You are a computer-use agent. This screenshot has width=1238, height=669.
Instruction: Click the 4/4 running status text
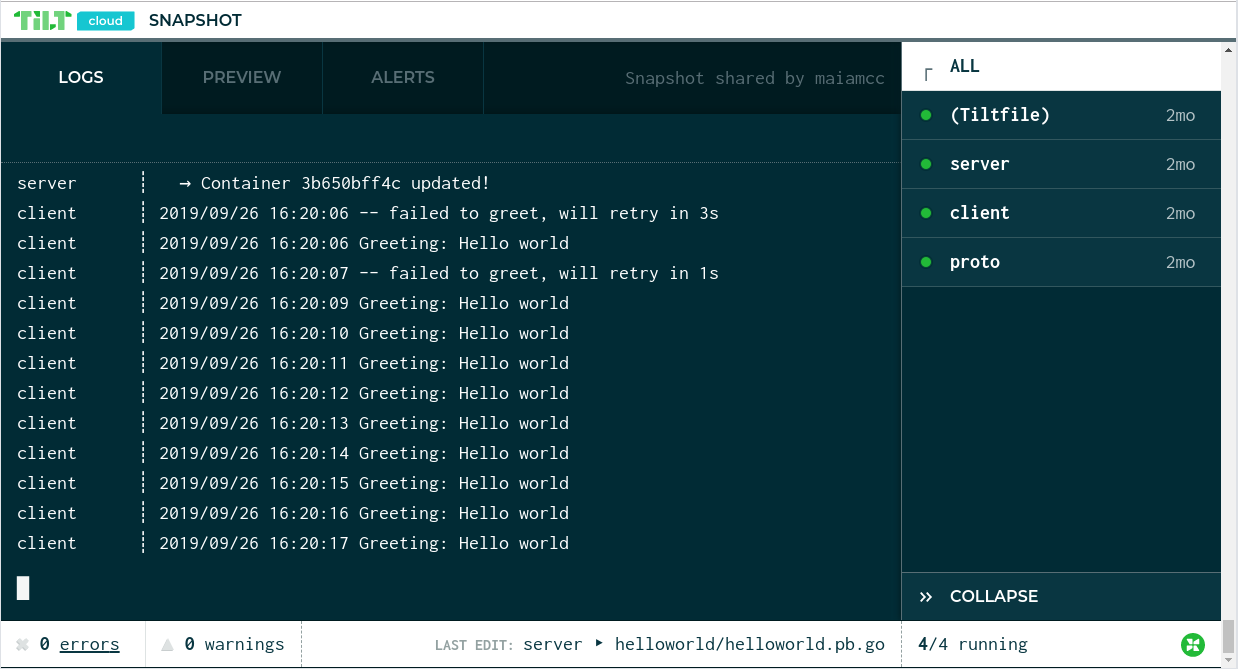coord(973,645)
